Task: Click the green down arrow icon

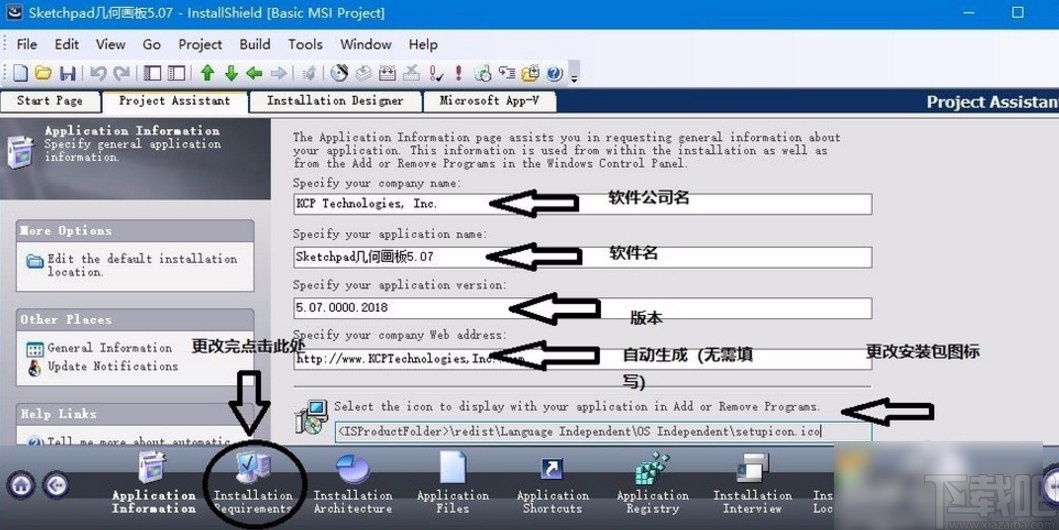Action: pos(231,73)
